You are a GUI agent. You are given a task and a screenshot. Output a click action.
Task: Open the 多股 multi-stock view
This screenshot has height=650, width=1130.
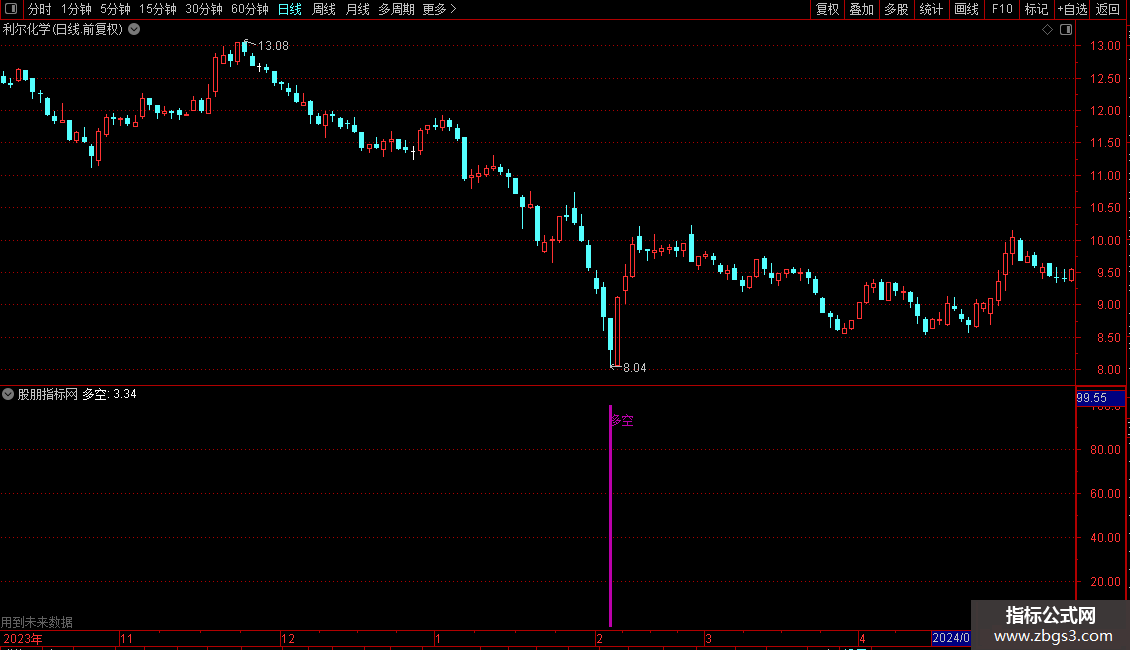[896, 9]
